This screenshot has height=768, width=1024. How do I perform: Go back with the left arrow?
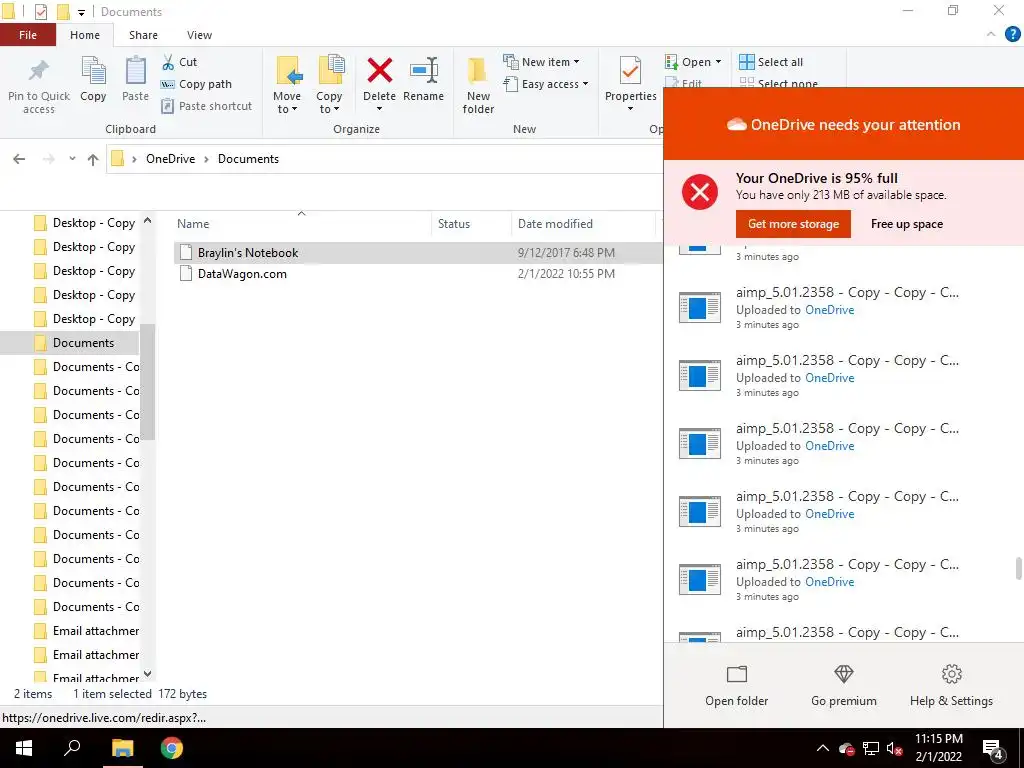[x=19, y=159]
